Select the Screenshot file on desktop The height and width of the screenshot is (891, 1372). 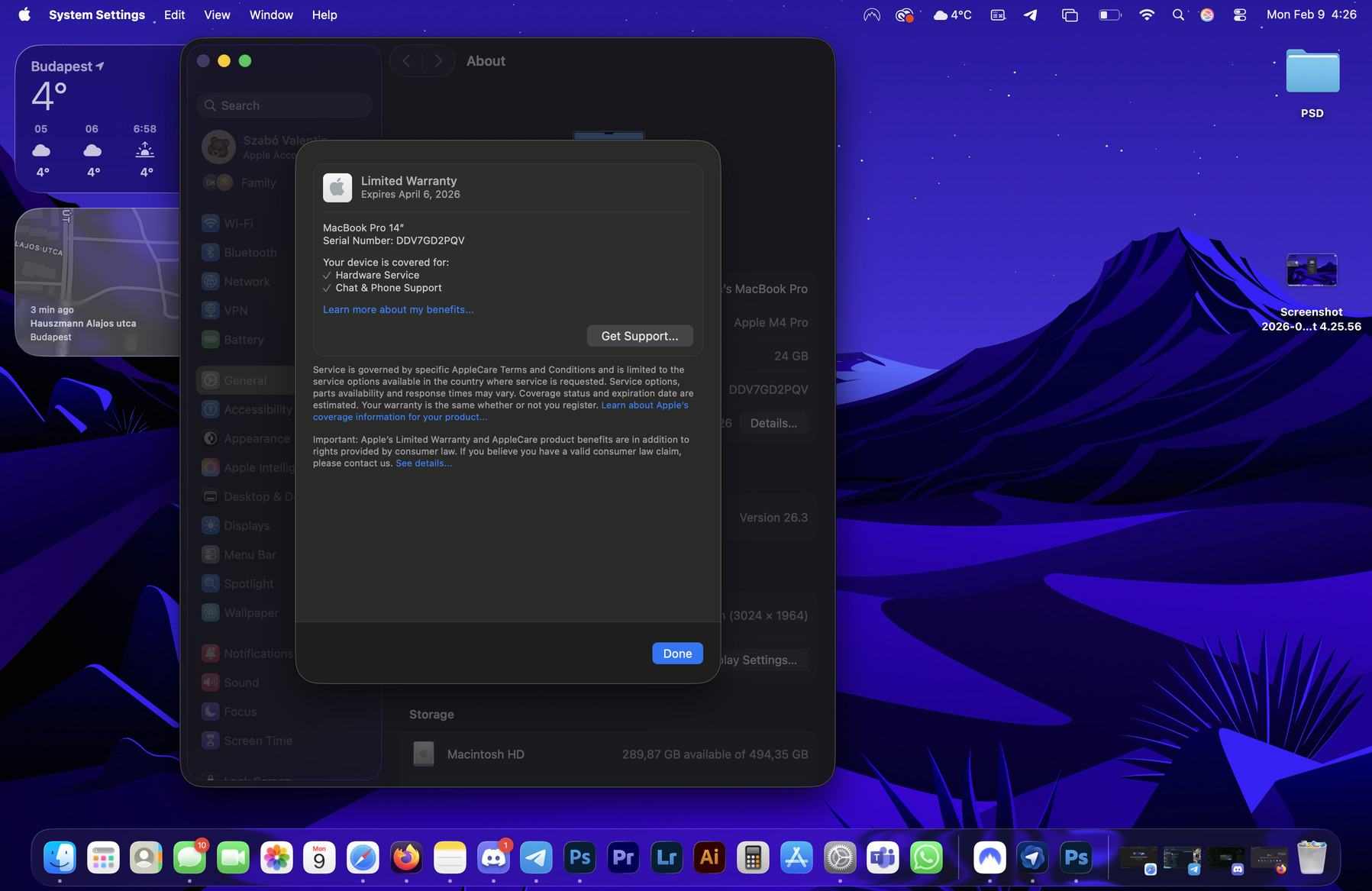1311,292
